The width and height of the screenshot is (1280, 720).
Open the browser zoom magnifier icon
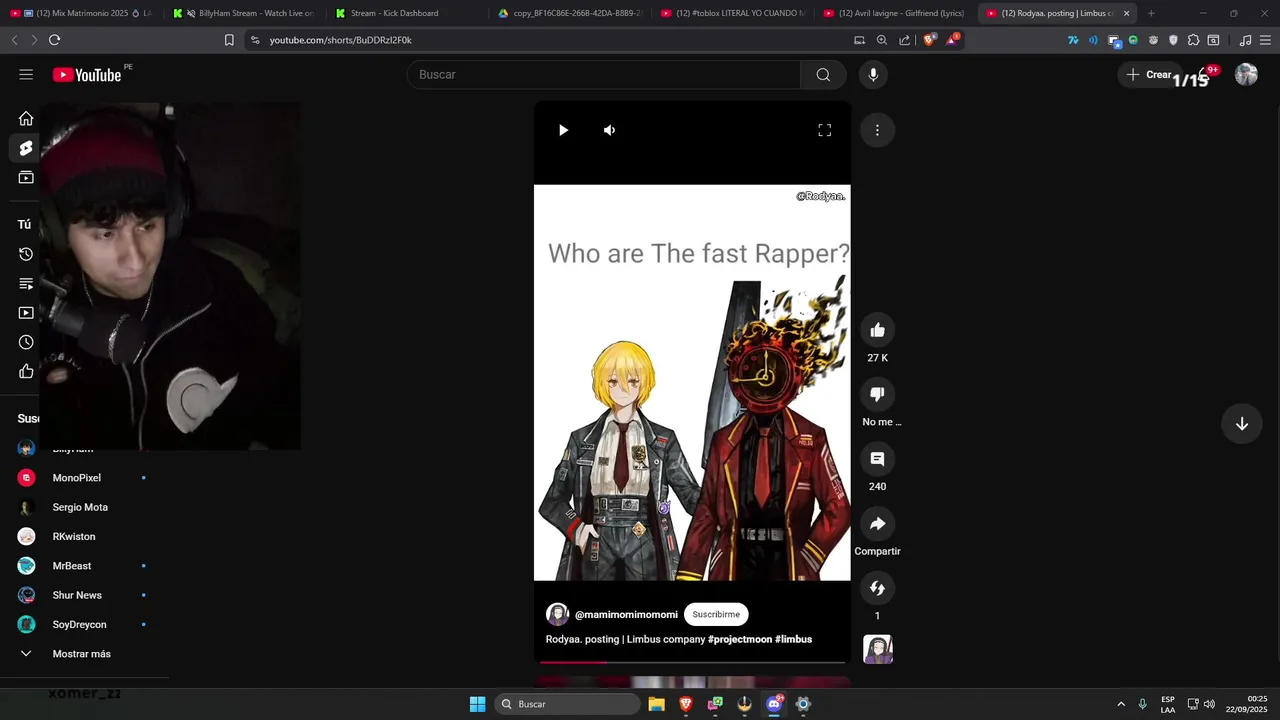[881, 40]
